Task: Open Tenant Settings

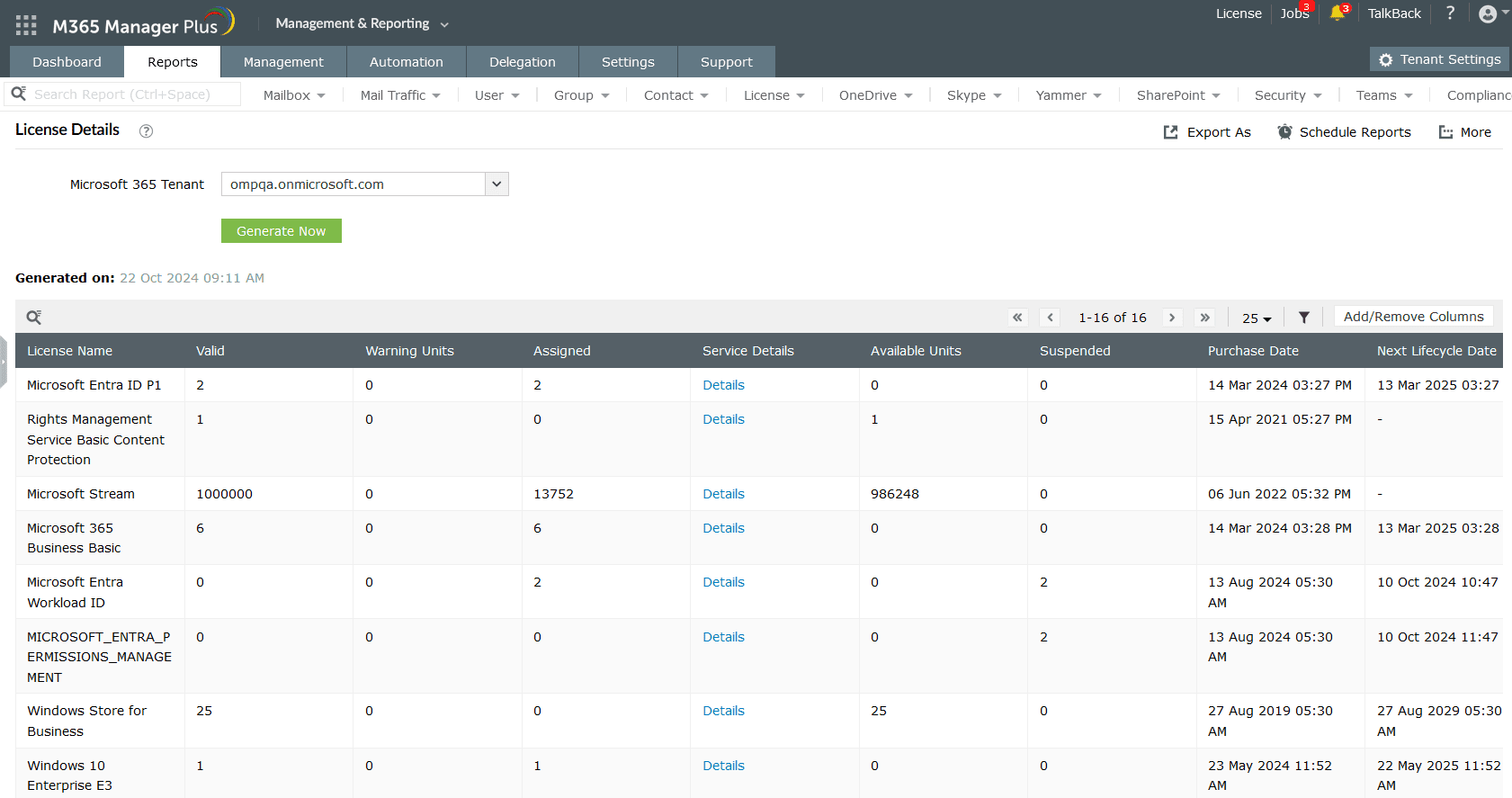Action: [1439, 59]
